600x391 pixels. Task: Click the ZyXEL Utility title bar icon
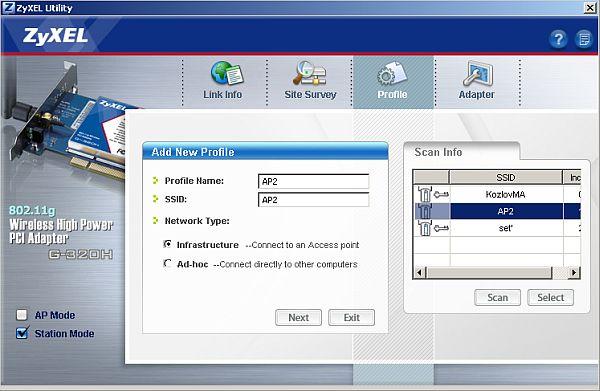tap(8, 8)
